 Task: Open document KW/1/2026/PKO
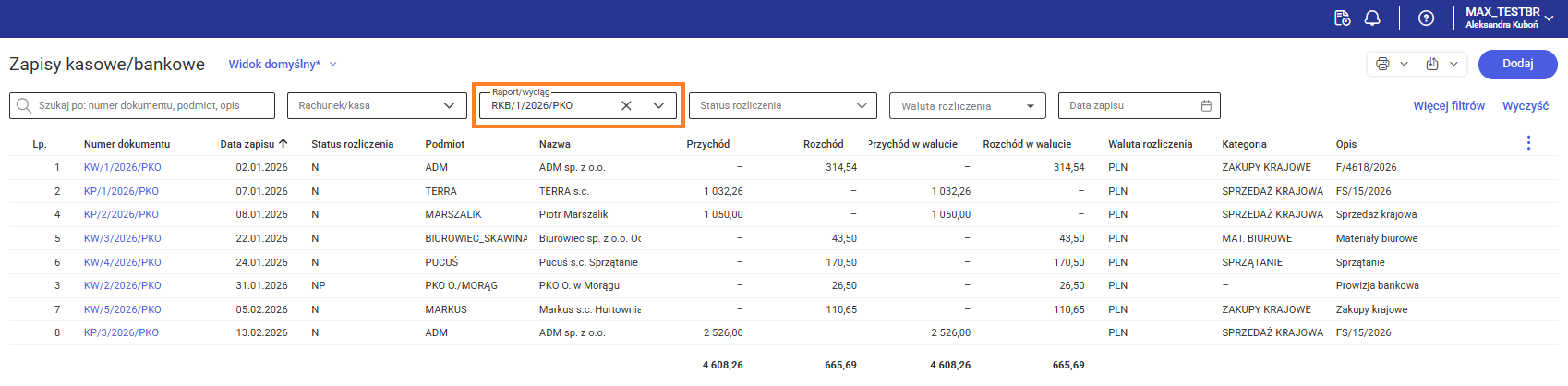click(122, 168)
